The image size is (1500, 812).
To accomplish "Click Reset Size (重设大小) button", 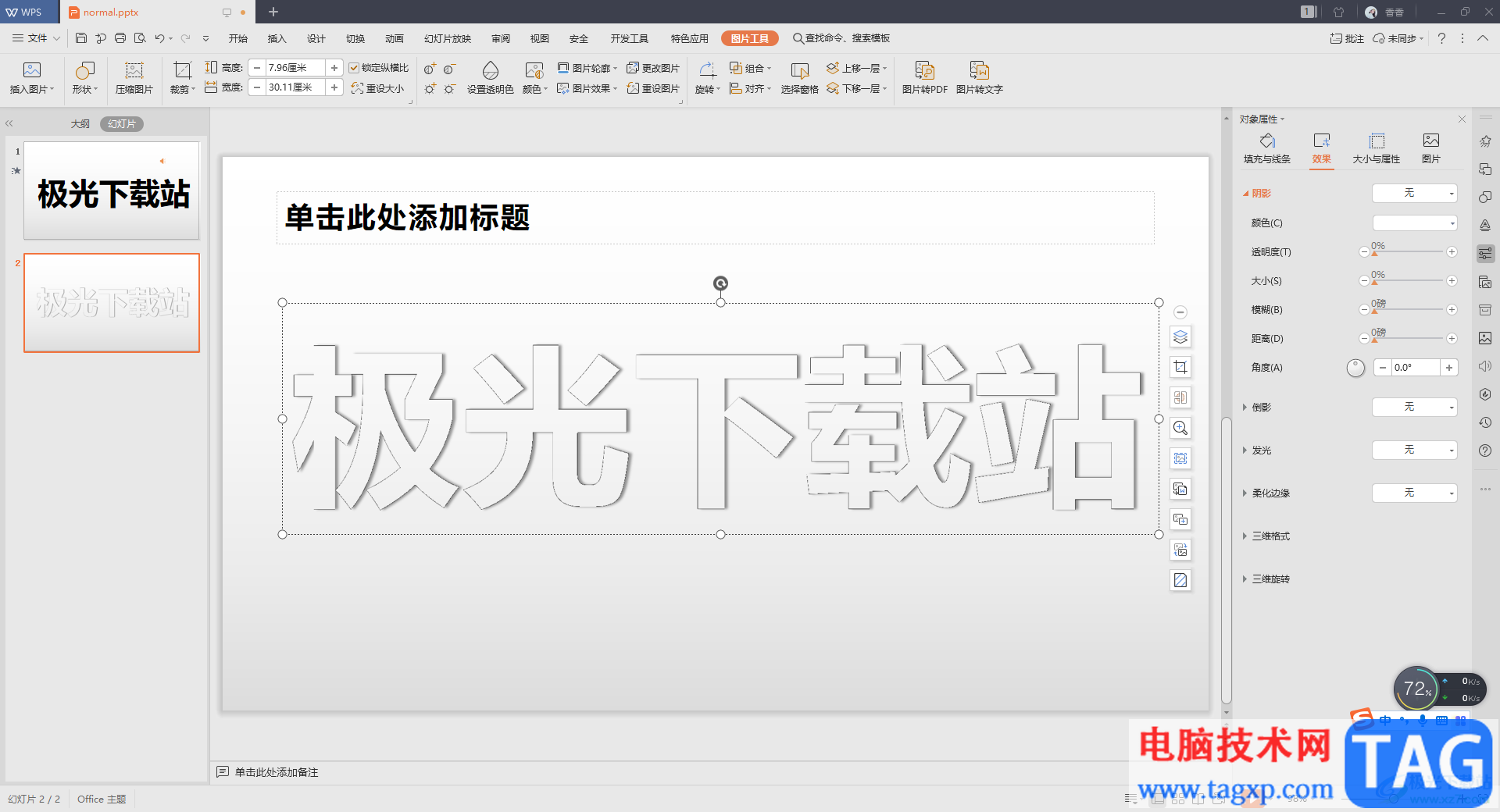I will [x=378, y=88].
